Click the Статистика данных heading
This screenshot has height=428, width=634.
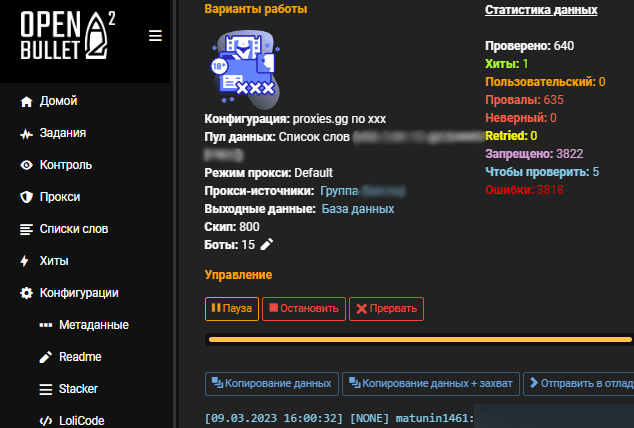[x=541, y=10]
